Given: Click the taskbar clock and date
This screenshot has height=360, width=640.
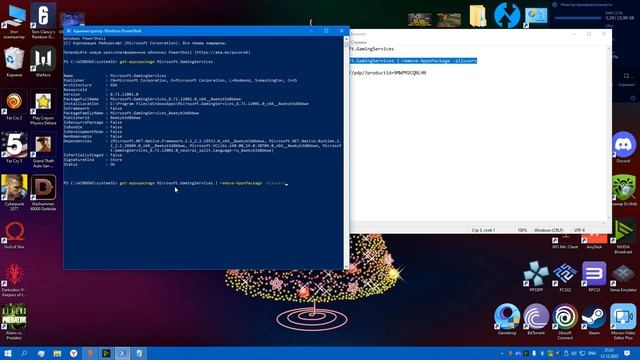Looking at the screenshot, I should [x=609, y=353].
